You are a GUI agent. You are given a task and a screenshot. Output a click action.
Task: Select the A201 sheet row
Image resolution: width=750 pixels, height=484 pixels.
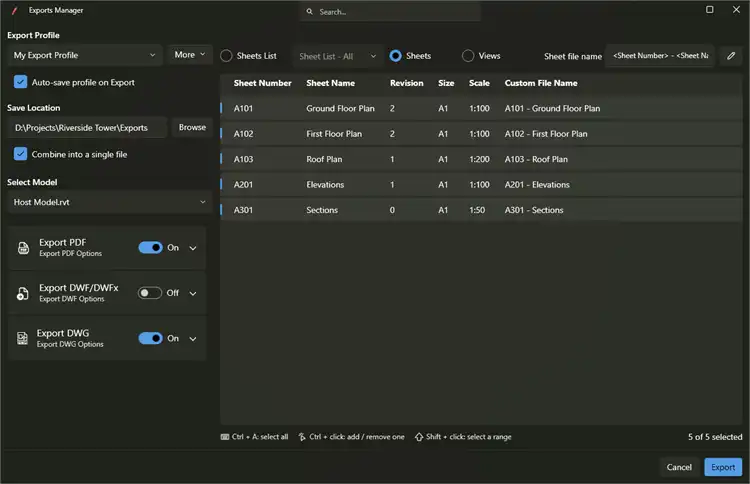coord(481,185)
